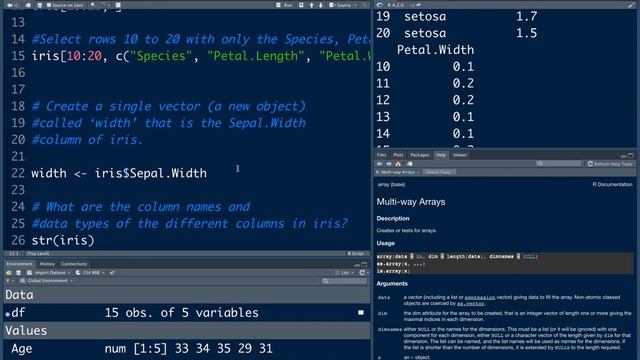This screenshot has height=360, width=640.
Task: Toggle the Source on Save checkbox
Action: [x=49, y=5]
